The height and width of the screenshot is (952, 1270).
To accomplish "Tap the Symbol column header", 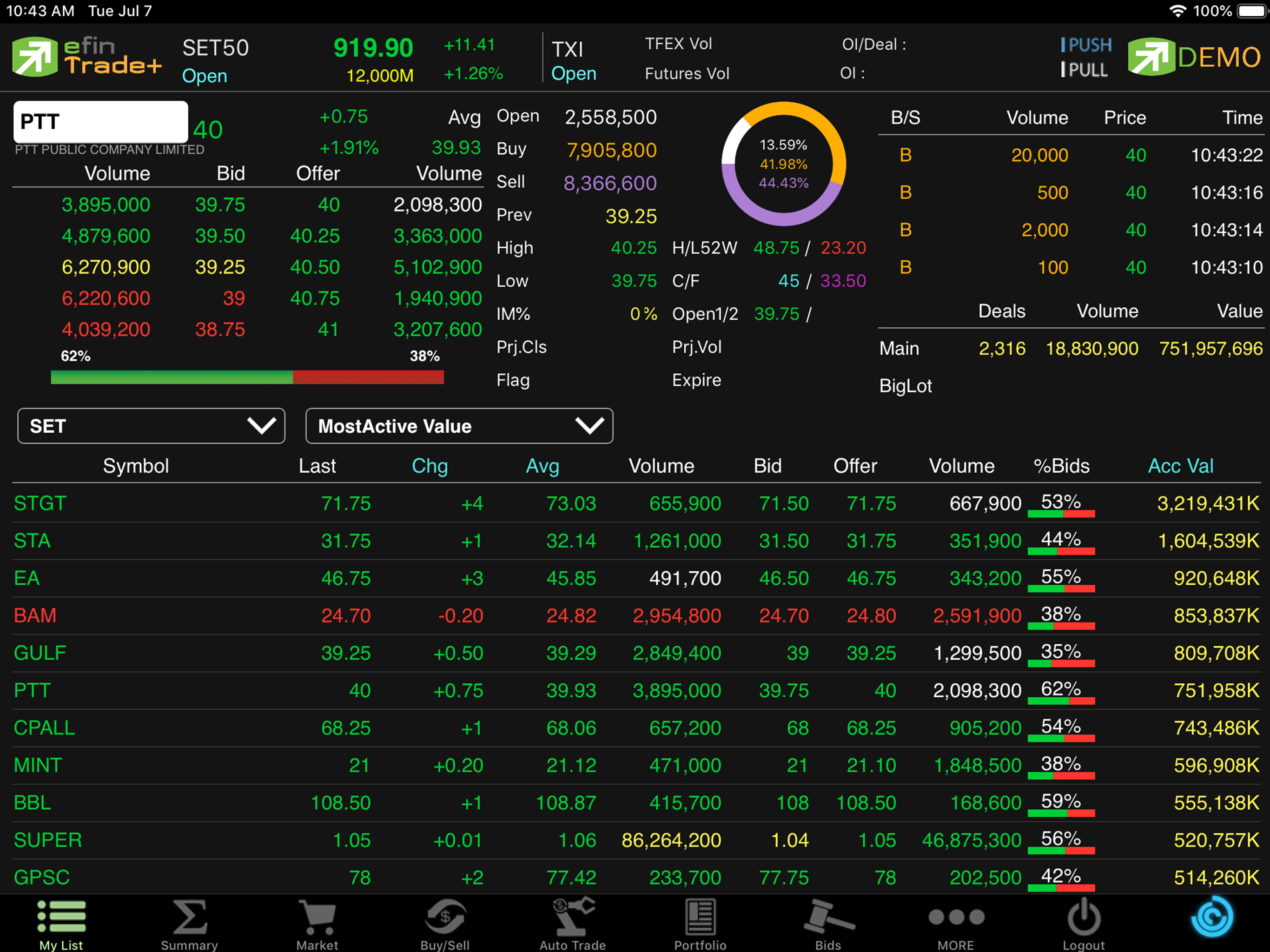I will 136,466.
